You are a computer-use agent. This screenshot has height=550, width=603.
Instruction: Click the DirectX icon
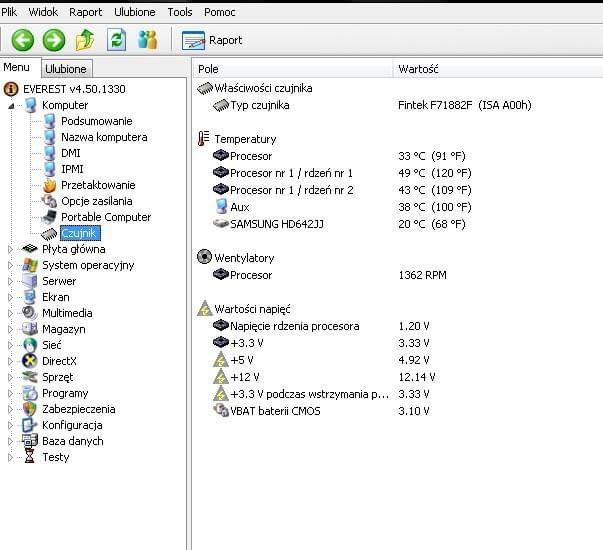point(30,361)
